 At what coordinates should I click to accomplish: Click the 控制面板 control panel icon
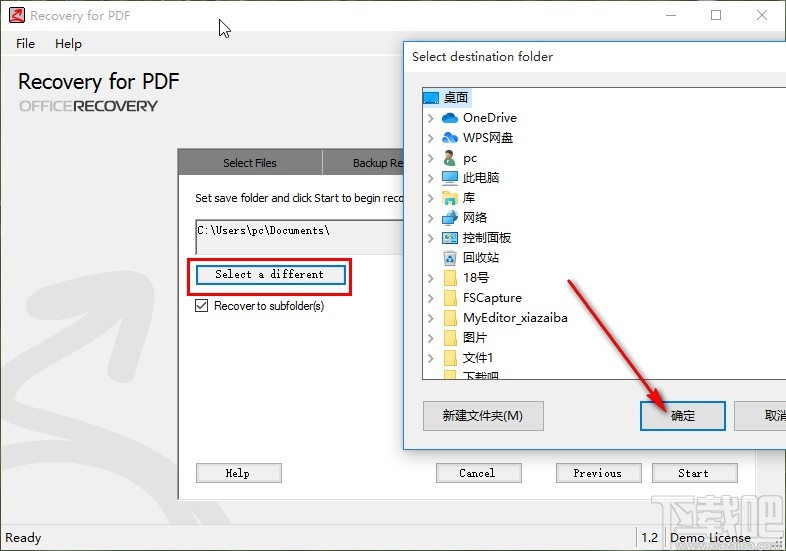coord(450,238)
